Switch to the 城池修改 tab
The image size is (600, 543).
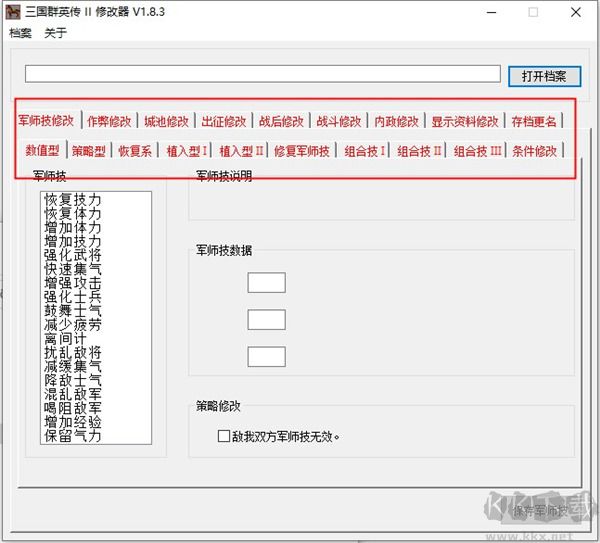[x=165, y=121]
